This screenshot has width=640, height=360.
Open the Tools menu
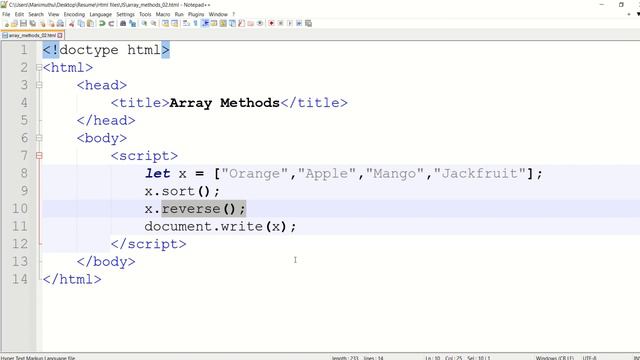click(x=145, y=14)
